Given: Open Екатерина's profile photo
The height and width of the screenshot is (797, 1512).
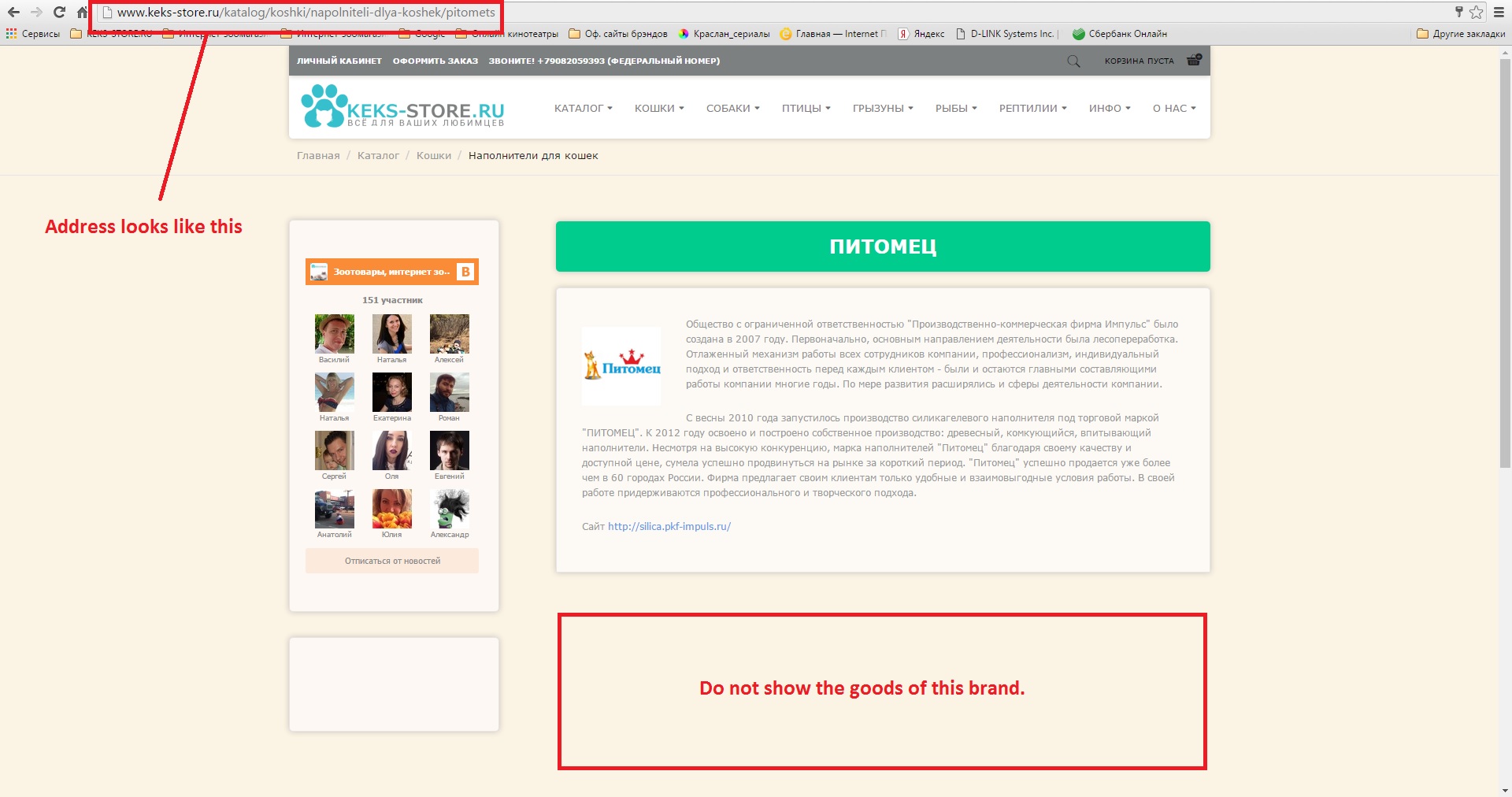Looking at the screenshot, I should (391, 392).
